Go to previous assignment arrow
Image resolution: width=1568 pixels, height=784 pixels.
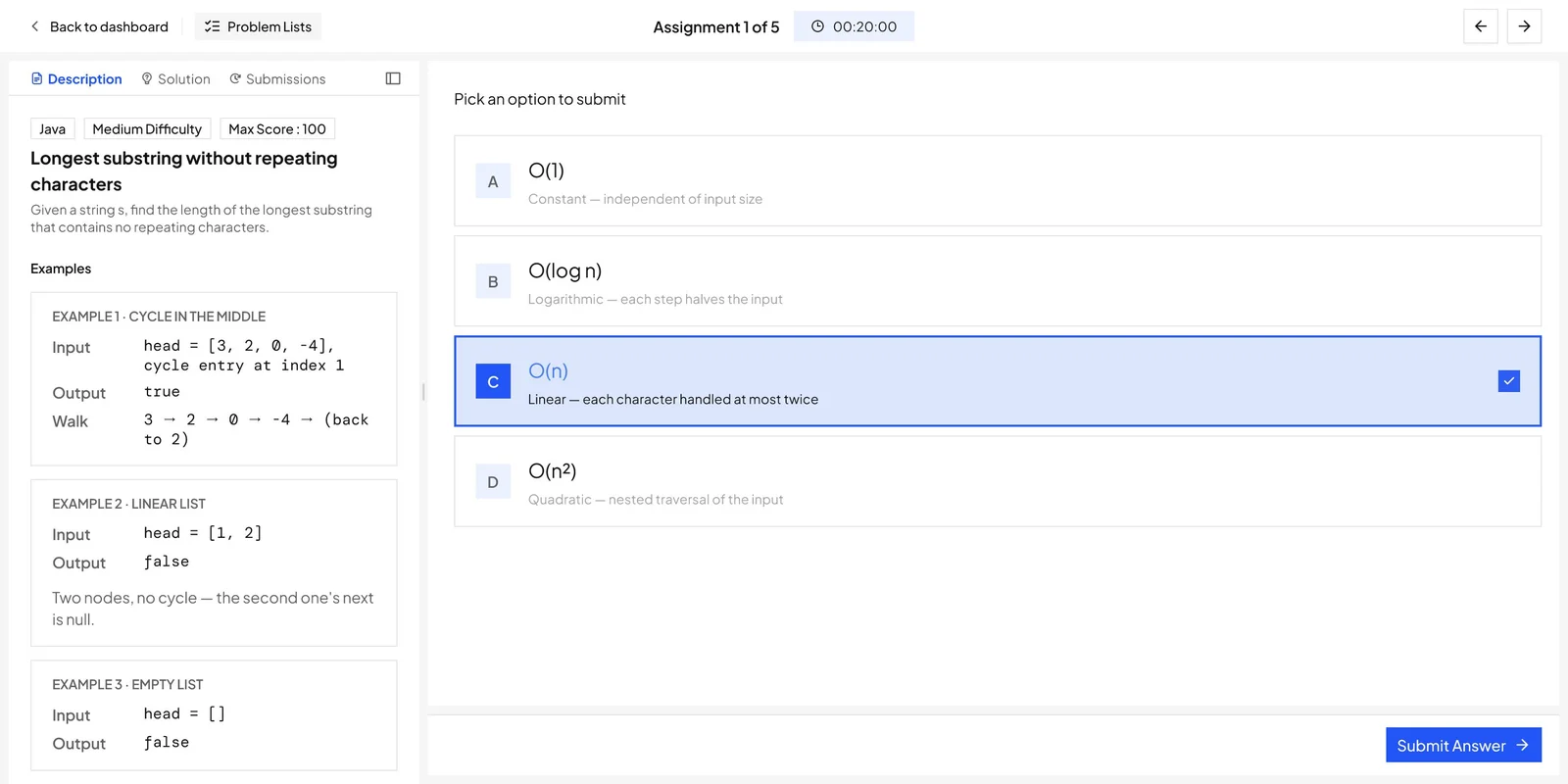(1481, 26)
